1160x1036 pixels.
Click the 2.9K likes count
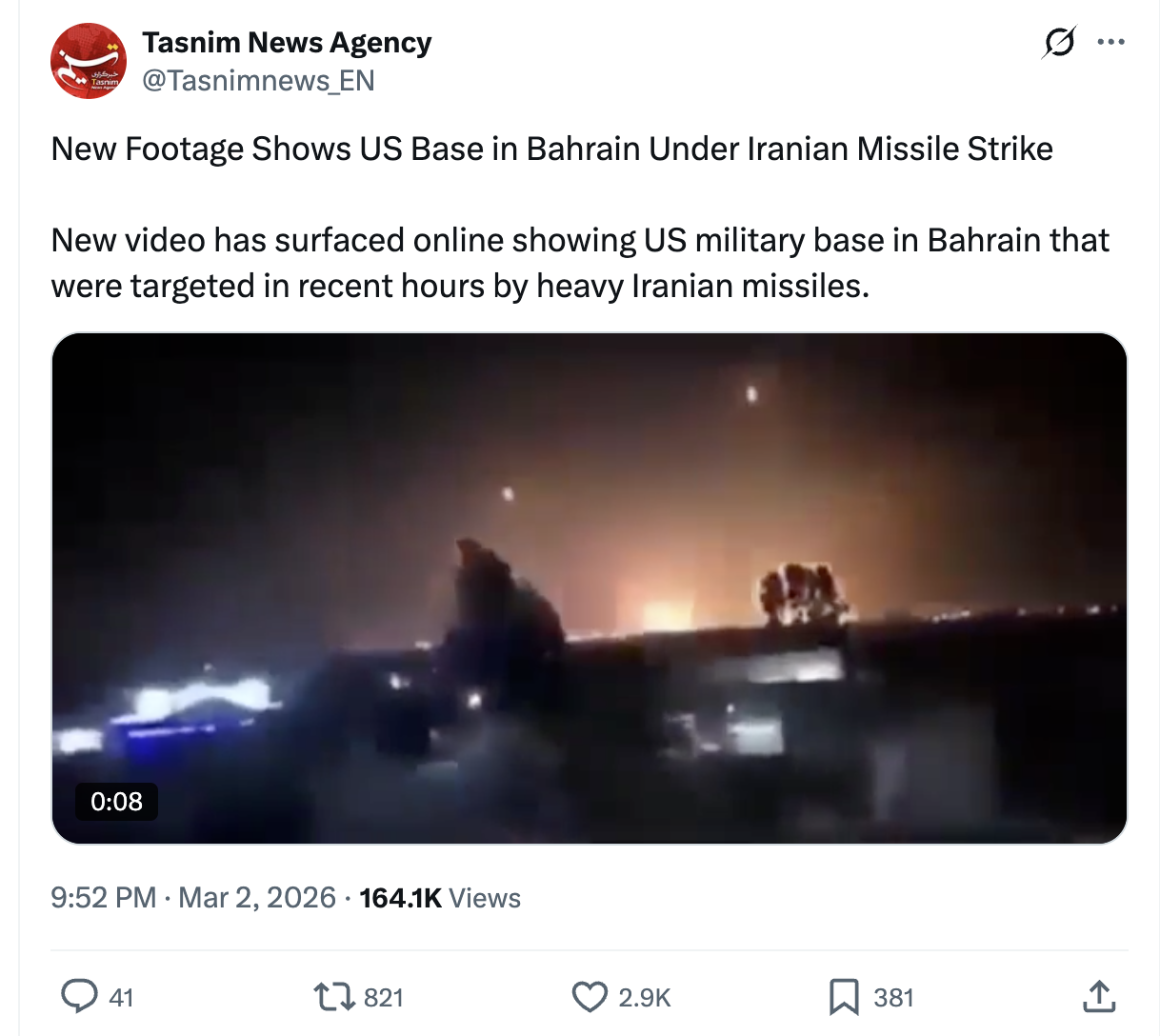pos(645,998)
